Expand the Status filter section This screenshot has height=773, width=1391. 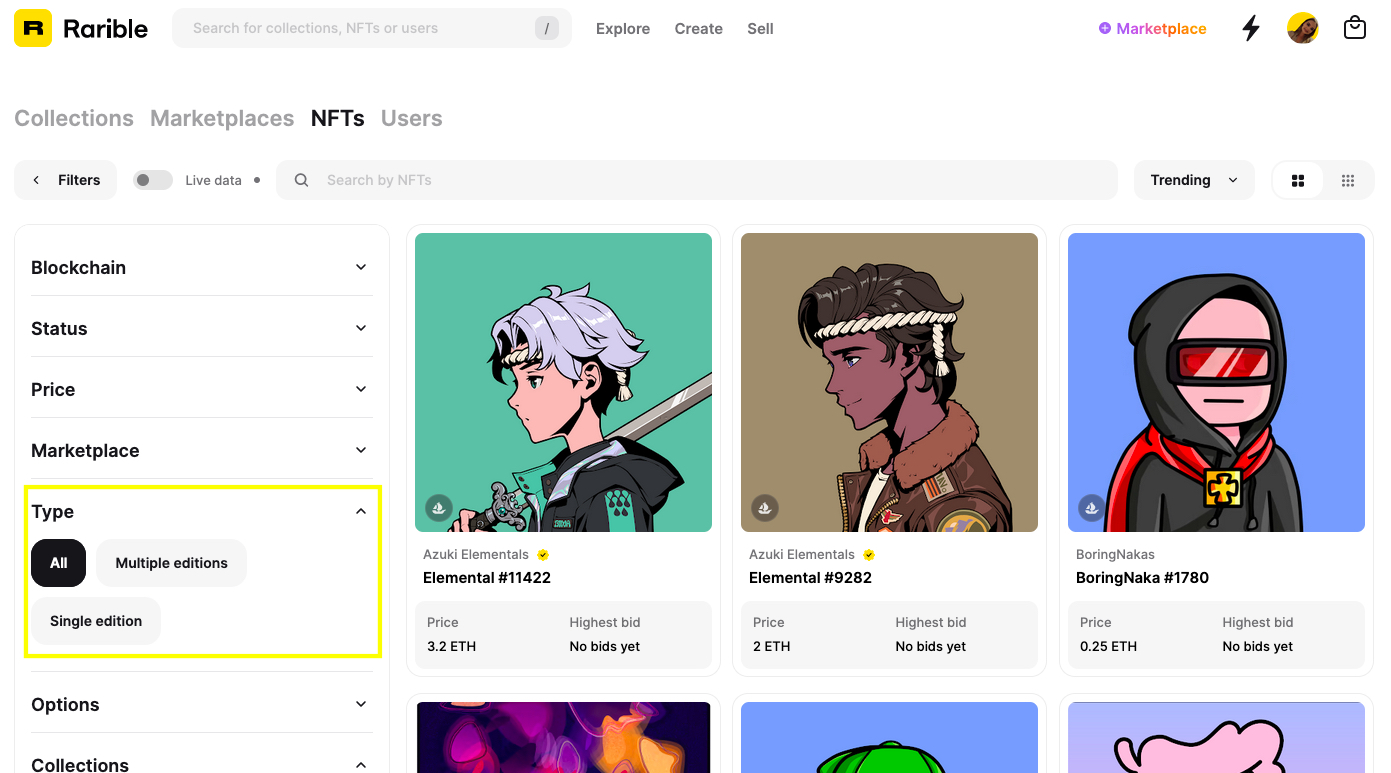point(202,328)
